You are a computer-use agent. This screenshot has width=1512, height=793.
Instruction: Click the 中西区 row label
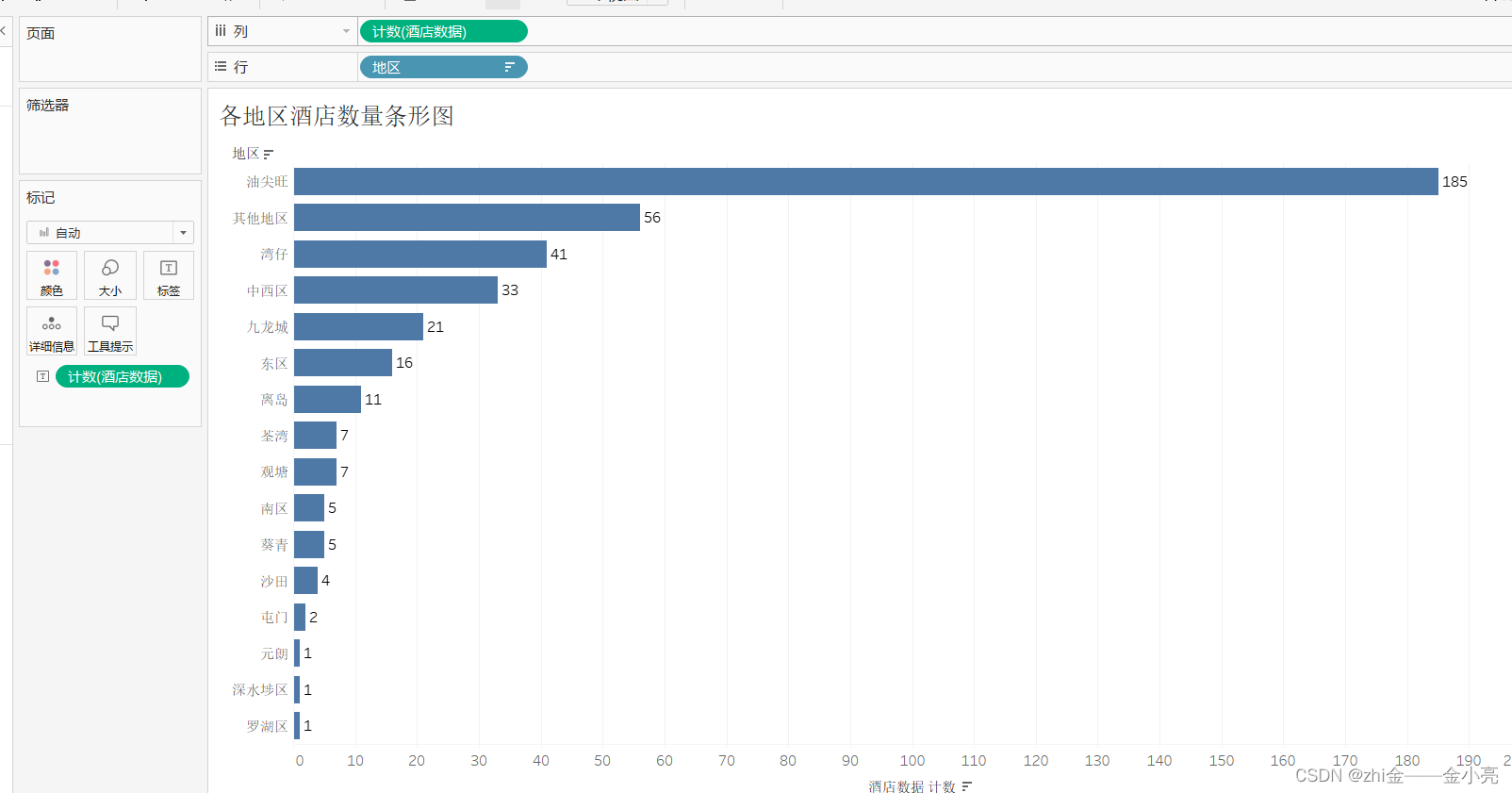[x=267, y=290]
